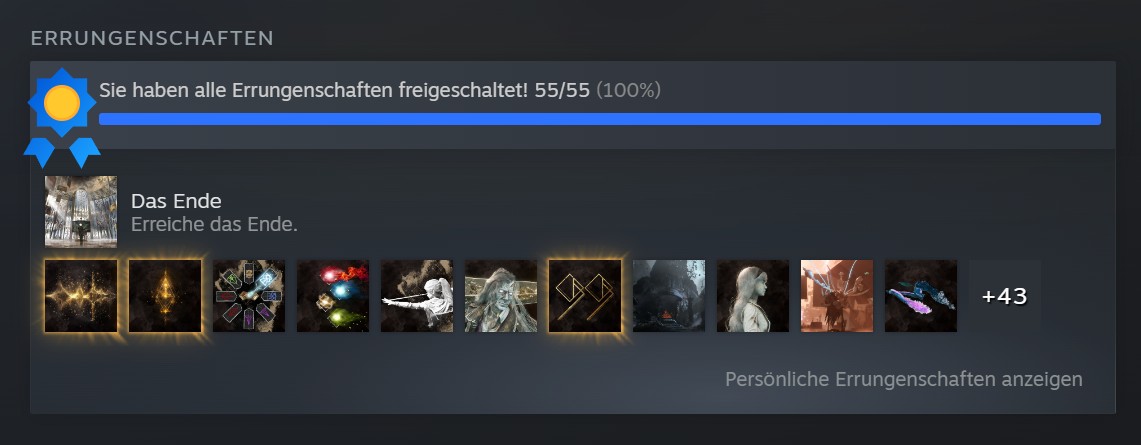The width and height of the screenshot is (1141, 445).
Task: Open Persönliche Errungenschaften anzeigen link
Action: tap(904, 380)
